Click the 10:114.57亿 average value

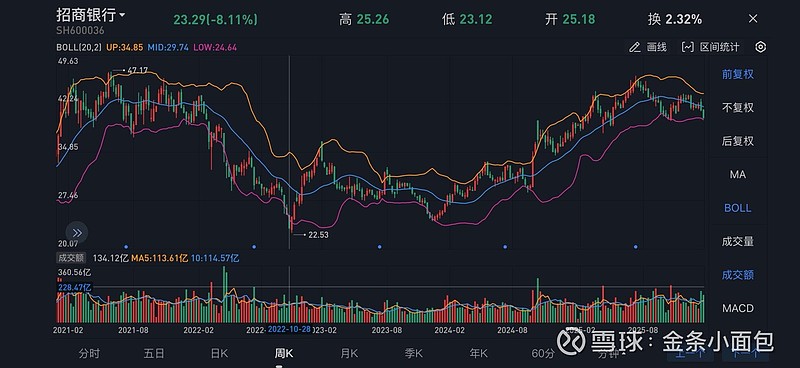(x=215, y=258)
